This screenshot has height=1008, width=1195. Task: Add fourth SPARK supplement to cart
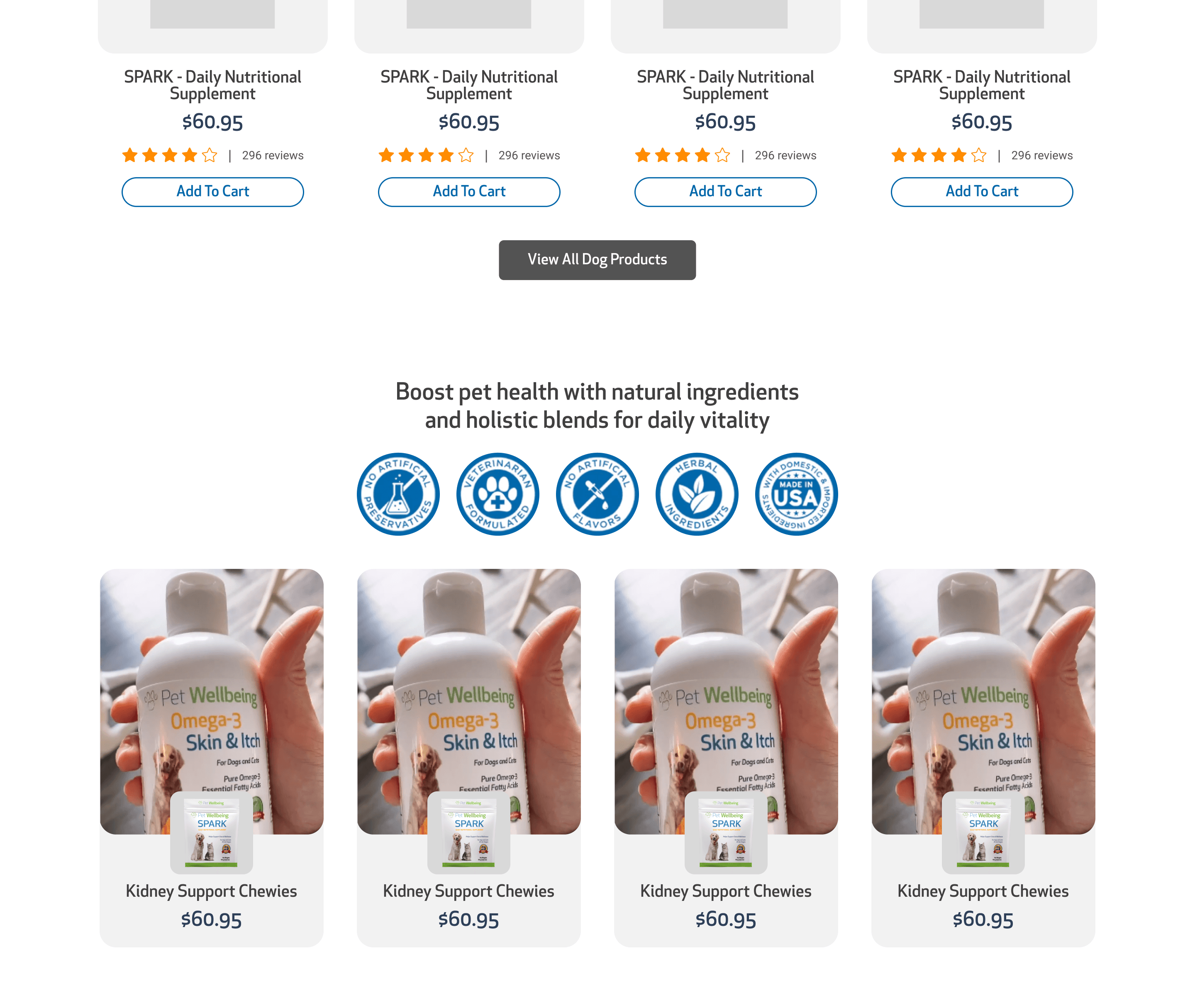[982, 191]
